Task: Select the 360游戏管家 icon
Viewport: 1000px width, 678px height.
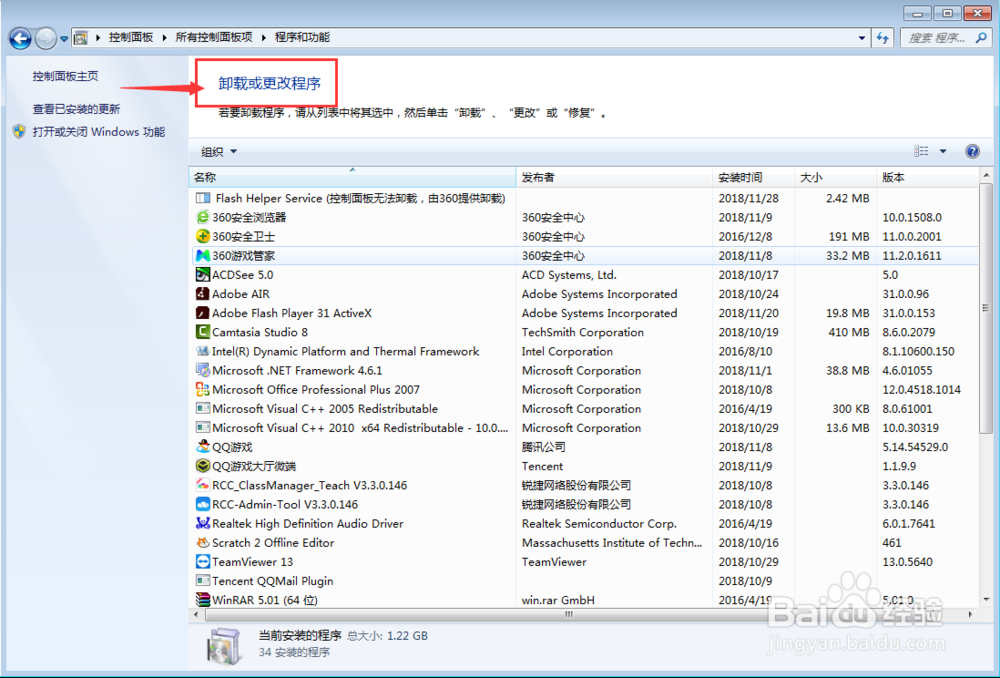Action: point(203,256)
